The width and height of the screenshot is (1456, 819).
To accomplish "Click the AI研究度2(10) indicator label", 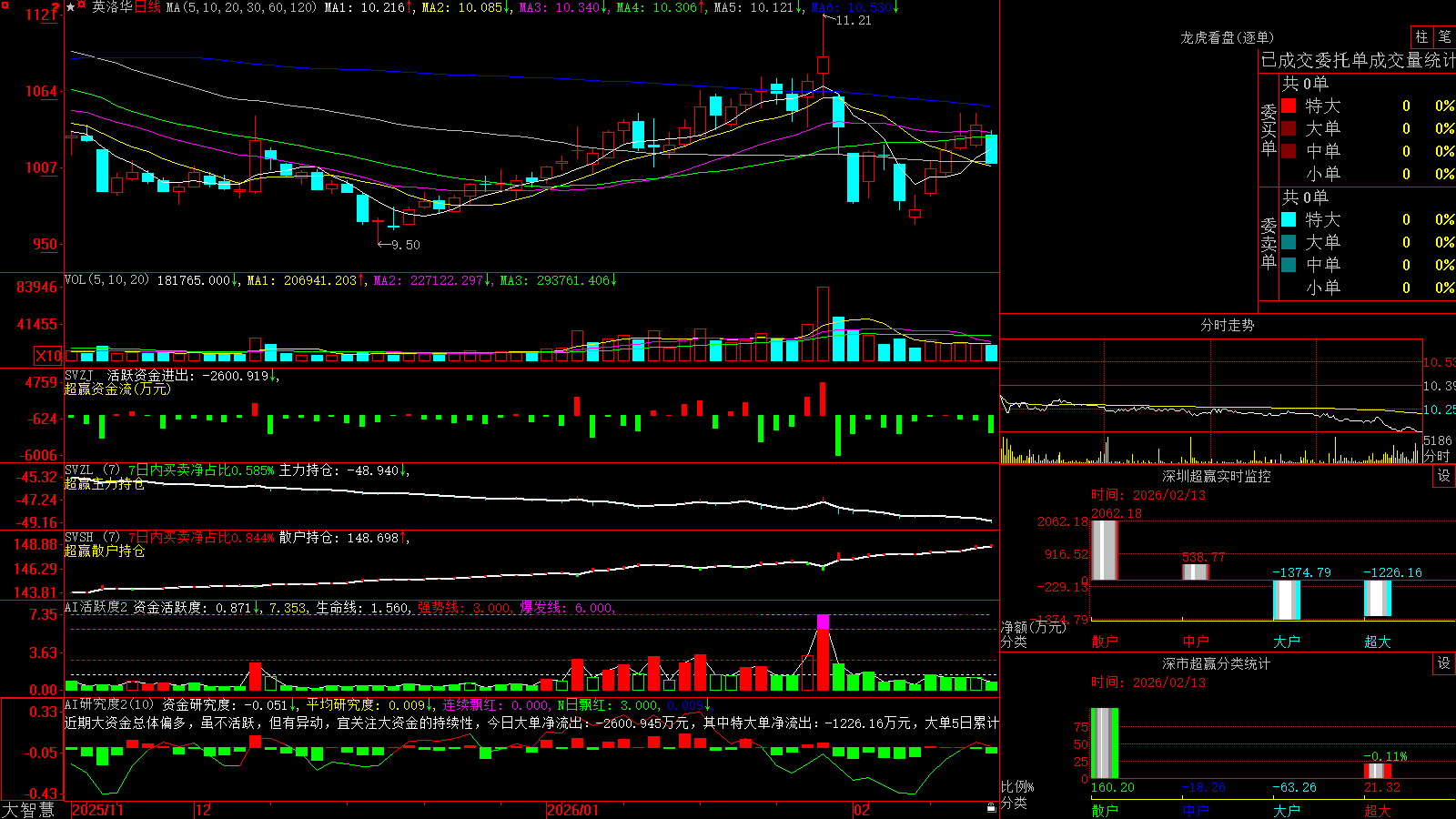I will [109, 704].
